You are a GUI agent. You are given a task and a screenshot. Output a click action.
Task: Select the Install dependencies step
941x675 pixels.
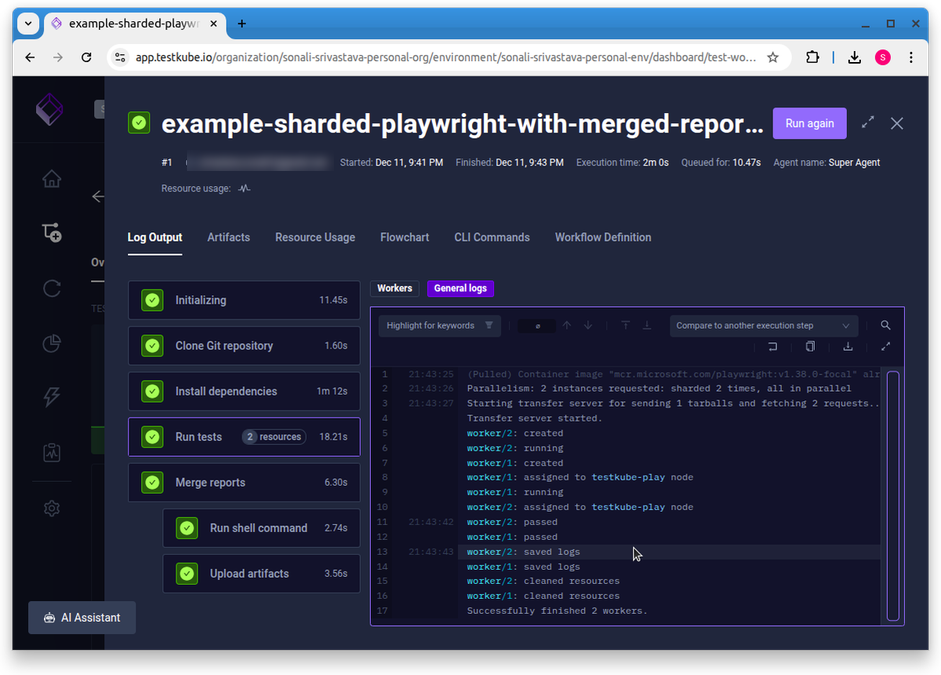point(244,391)
